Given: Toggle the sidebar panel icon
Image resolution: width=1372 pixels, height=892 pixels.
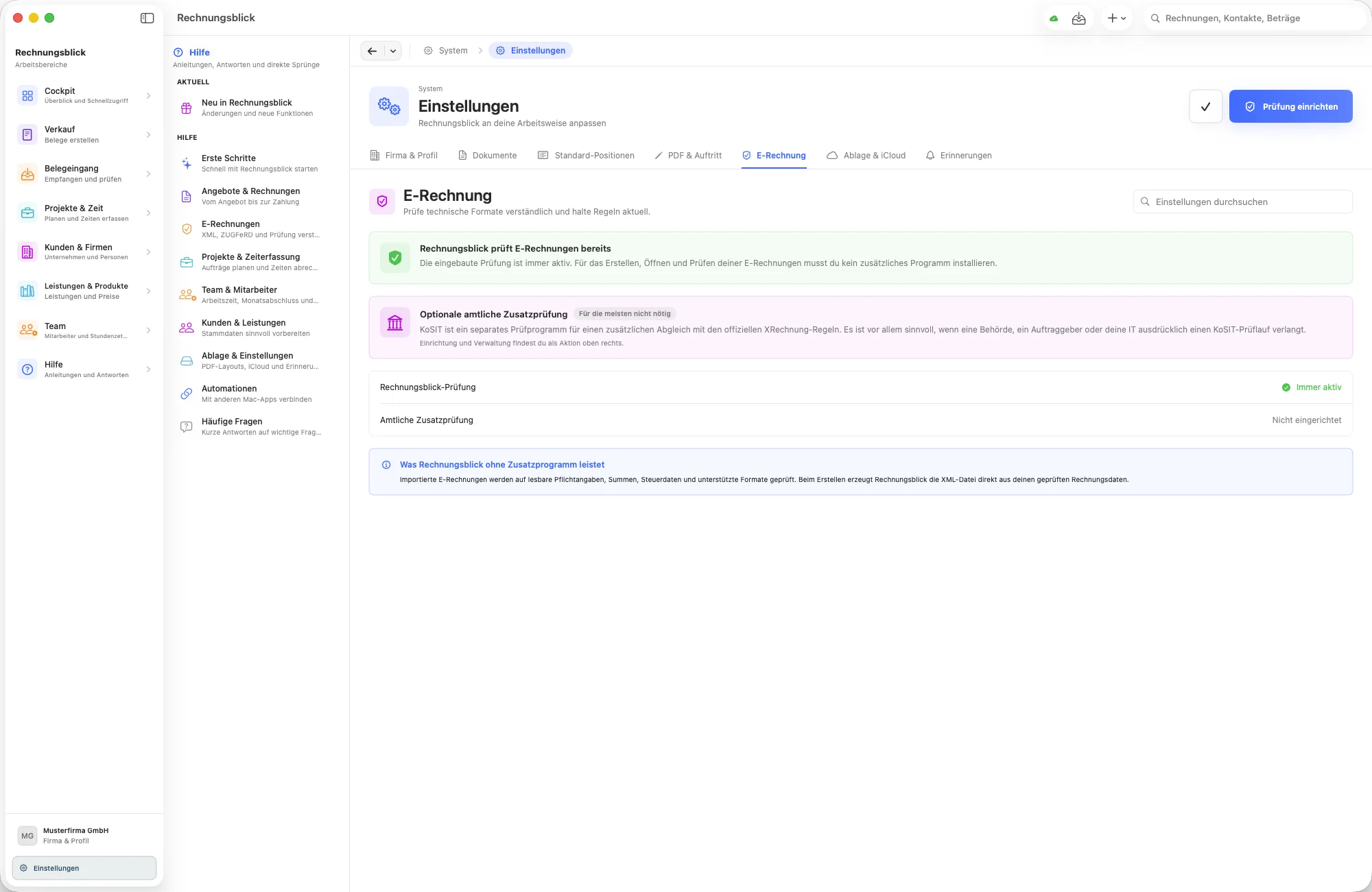Looking at the screenshot, I should coord(147,18).
